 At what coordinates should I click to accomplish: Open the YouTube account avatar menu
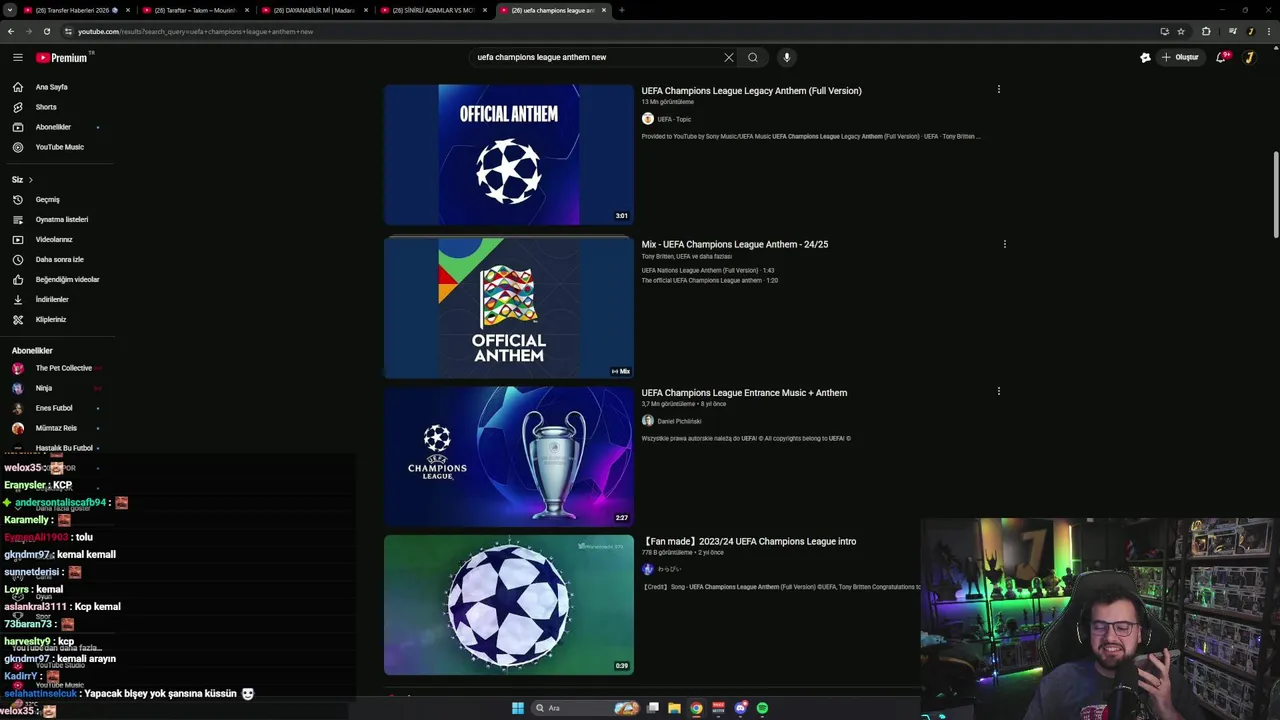click(x=1249, y=57)
